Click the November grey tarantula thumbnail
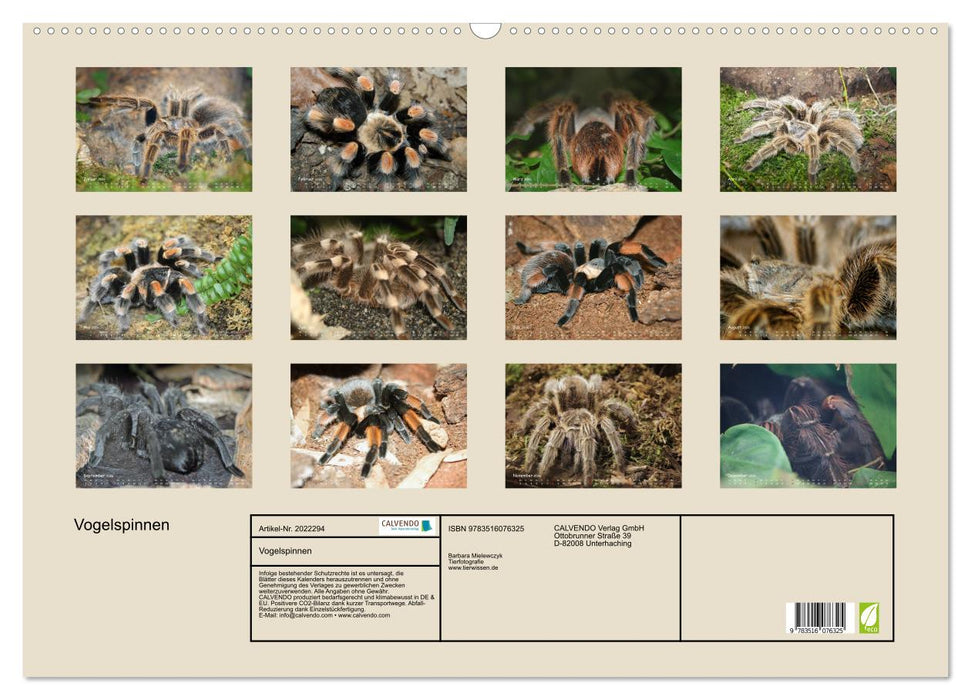This screenshot has height=700, width=971. (x=592, y=424)
